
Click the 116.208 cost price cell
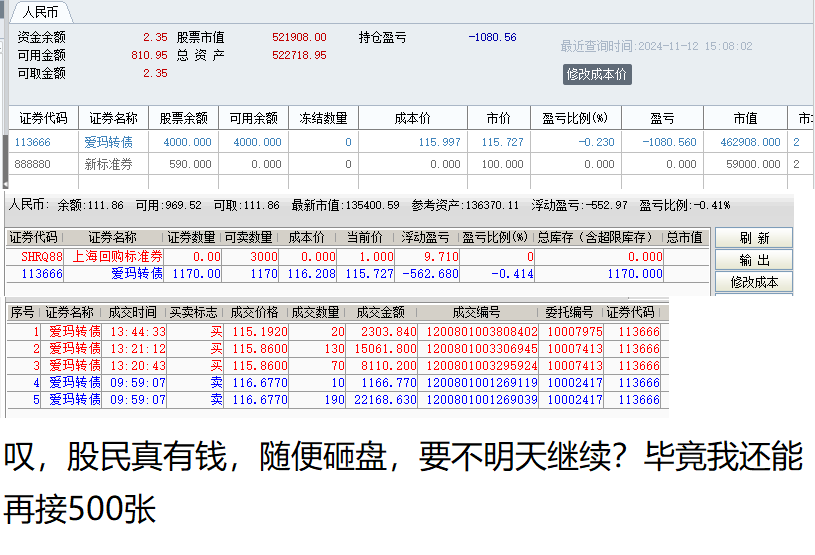coord(311,274)
